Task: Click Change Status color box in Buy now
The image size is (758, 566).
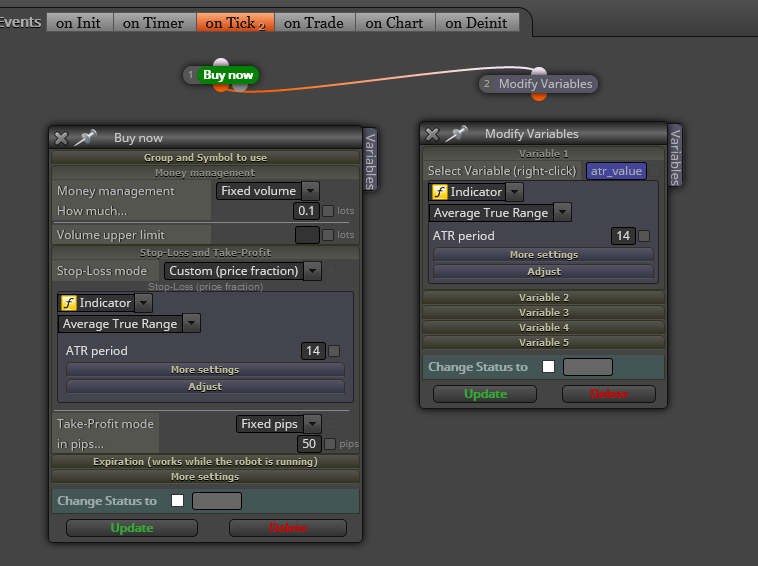Action: (x=217, y=501)
